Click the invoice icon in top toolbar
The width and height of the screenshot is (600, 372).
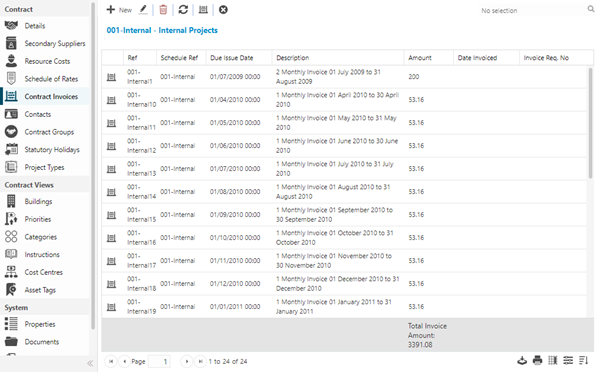[x=203, y=10]
